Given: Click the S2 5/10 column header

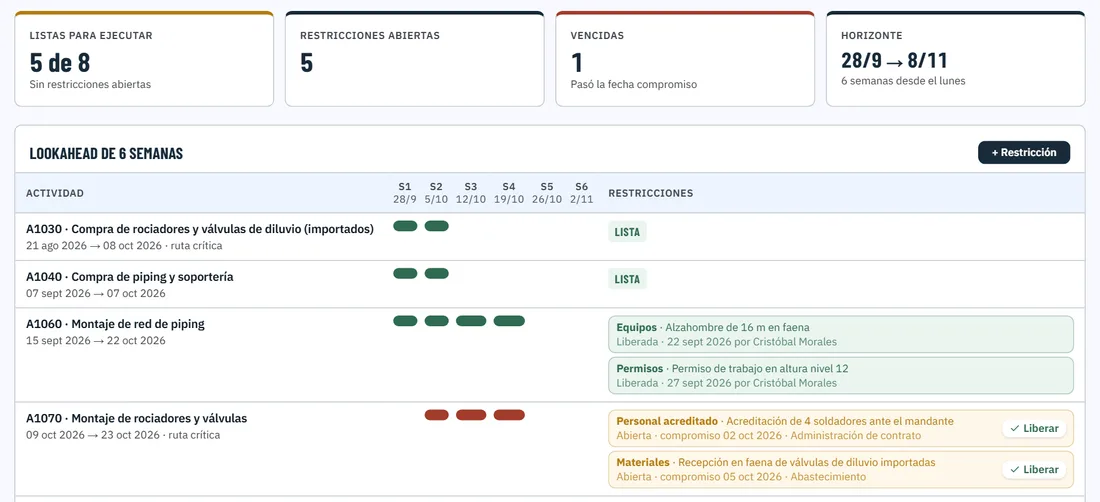Looking at the screenshot, I should coord(436,193).
